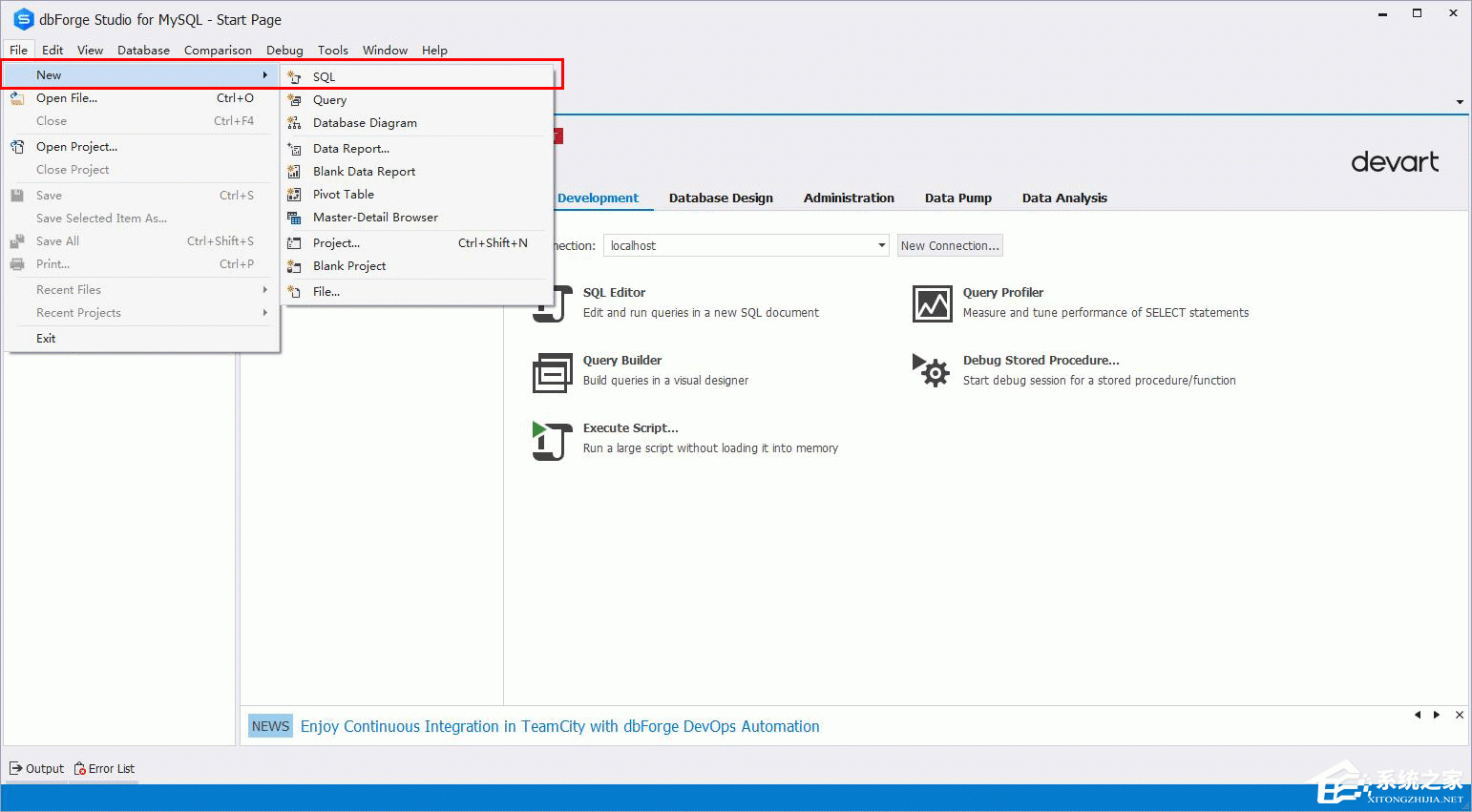Show the next news item arrow
This screenshot has height=812, width=1472.
point(1437,715)
